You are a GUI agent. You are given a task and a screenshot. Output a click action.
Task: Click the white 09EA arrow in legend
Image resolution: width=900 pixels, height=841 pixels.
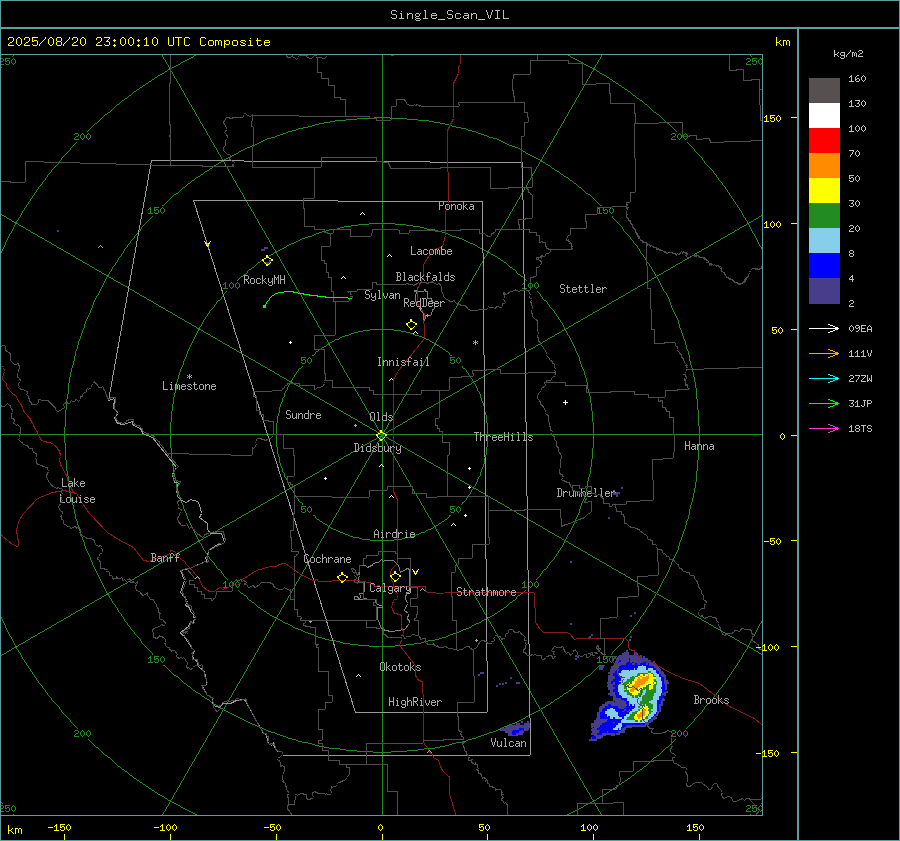click(824, 328)
